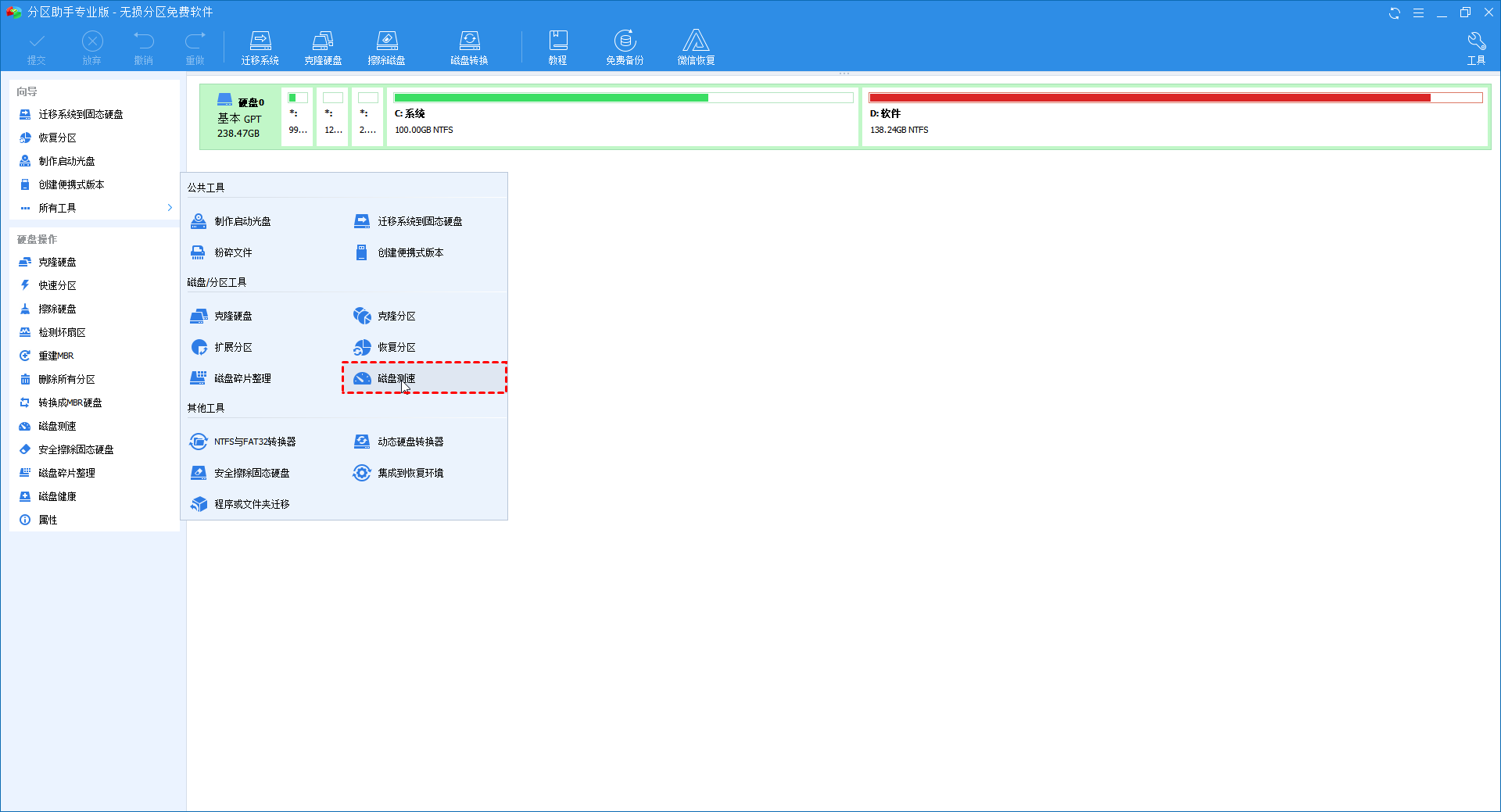Select 磁盘测速 in the tools popup
This screenshot has width=1501, height=812.
tap(397, 378)
